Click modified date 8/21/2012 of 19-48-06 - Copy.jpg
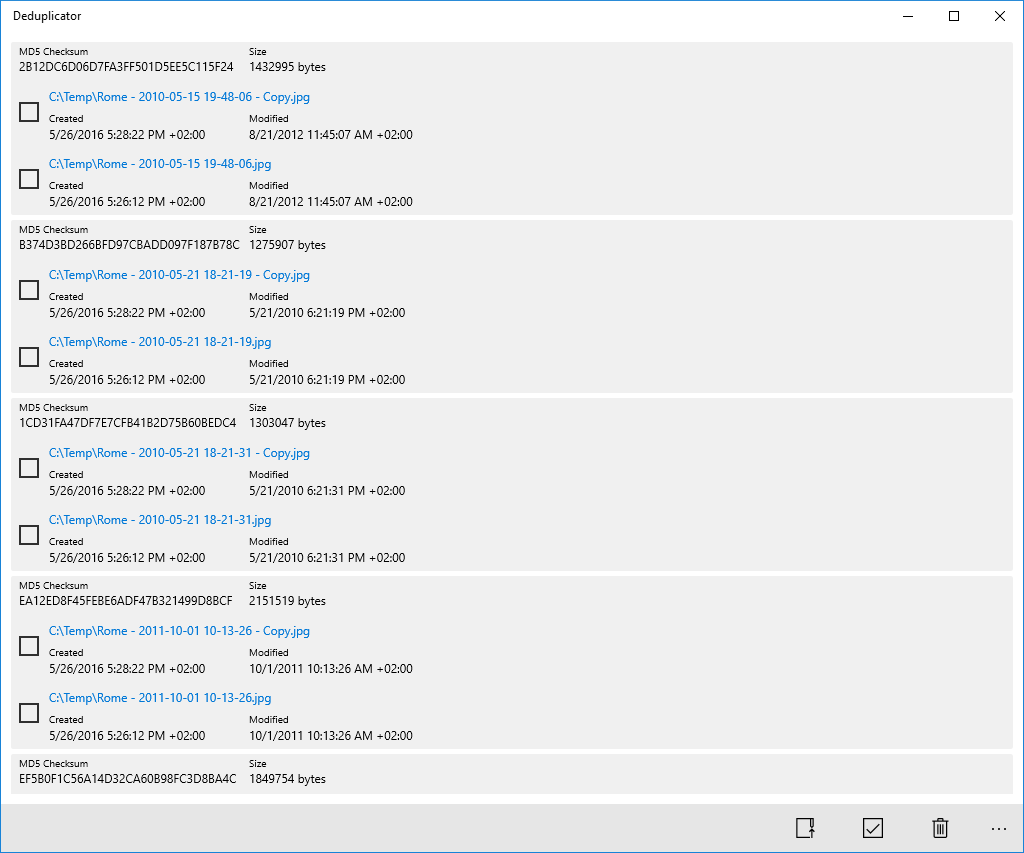This screenshot has height=853, width=1024. point(330,135)
